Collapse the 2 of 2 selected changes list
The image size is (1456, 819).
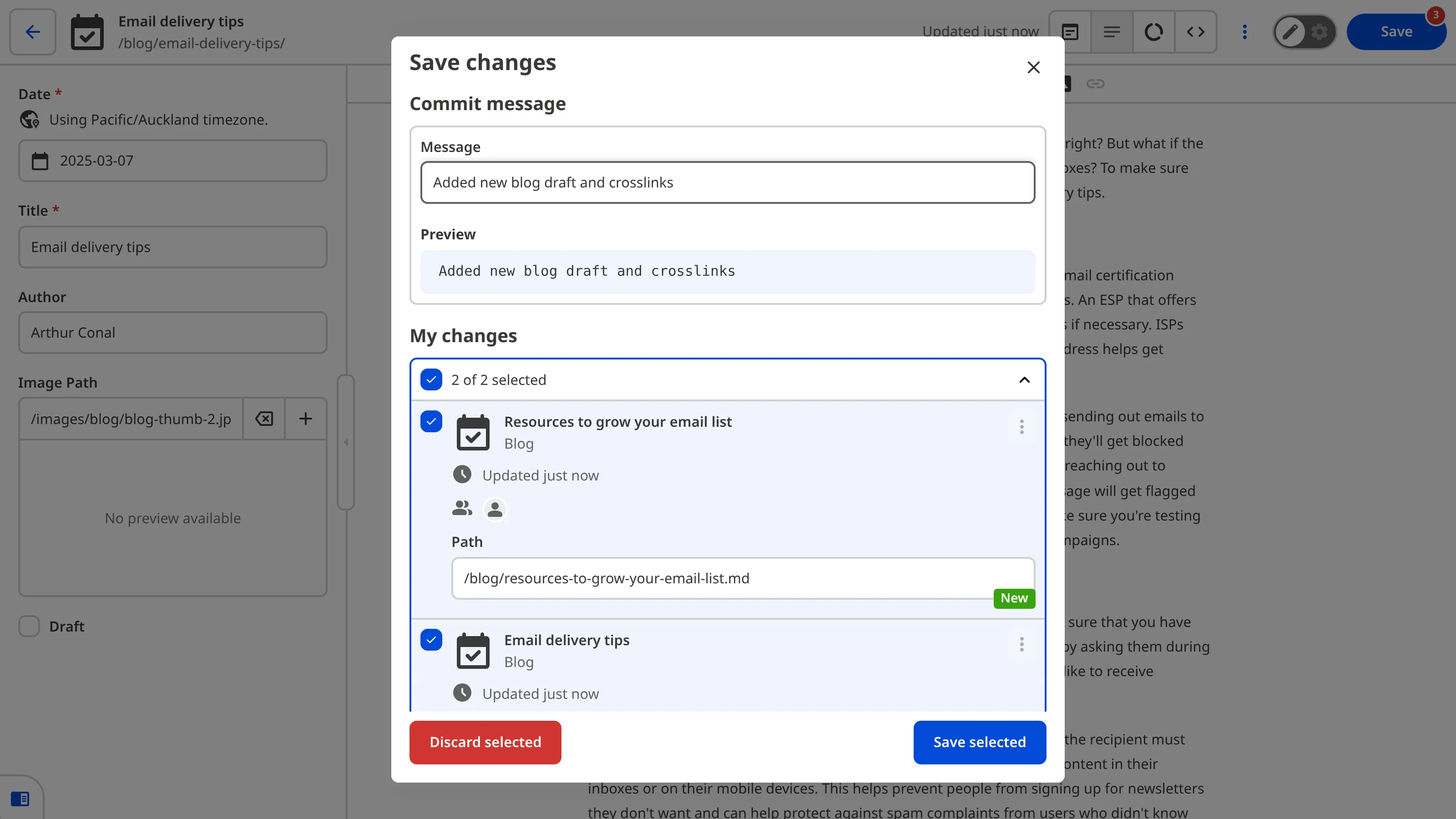pos(1025,379)
